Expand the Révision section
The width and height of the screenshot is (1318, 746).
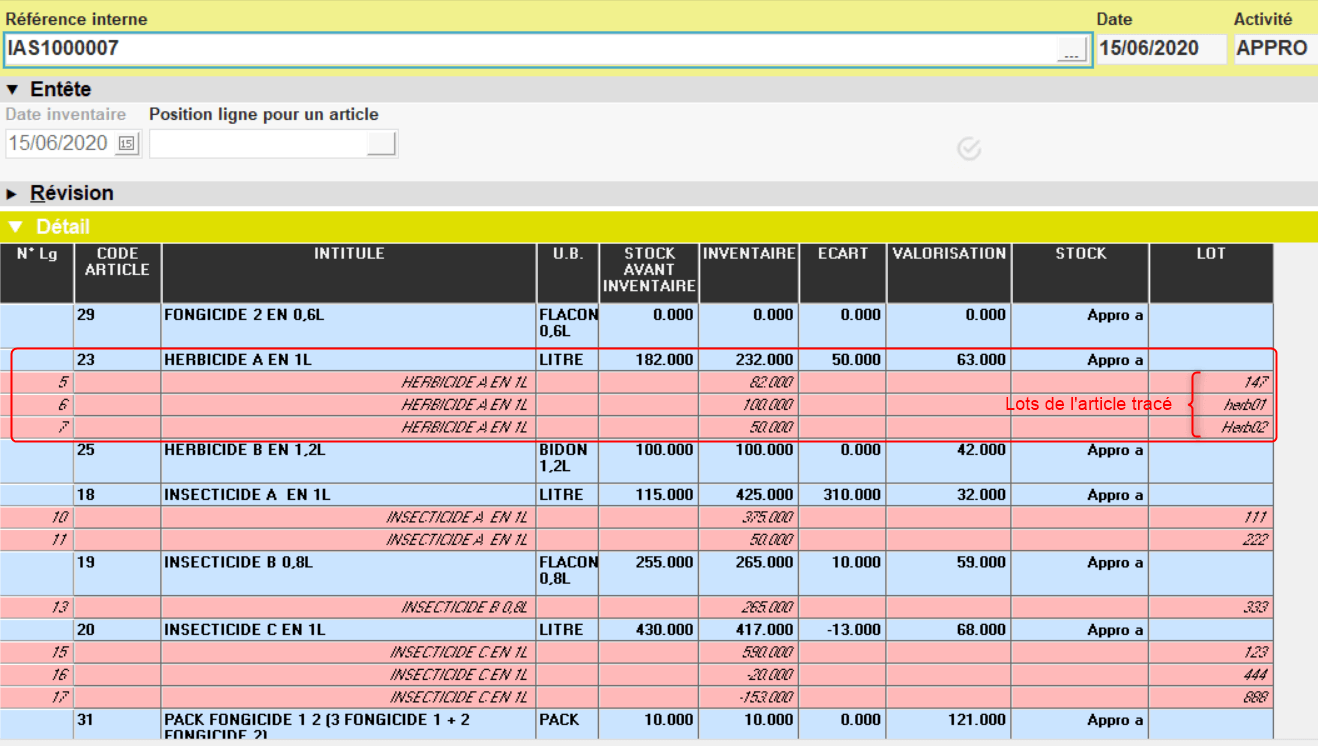[x=13, y=194]
